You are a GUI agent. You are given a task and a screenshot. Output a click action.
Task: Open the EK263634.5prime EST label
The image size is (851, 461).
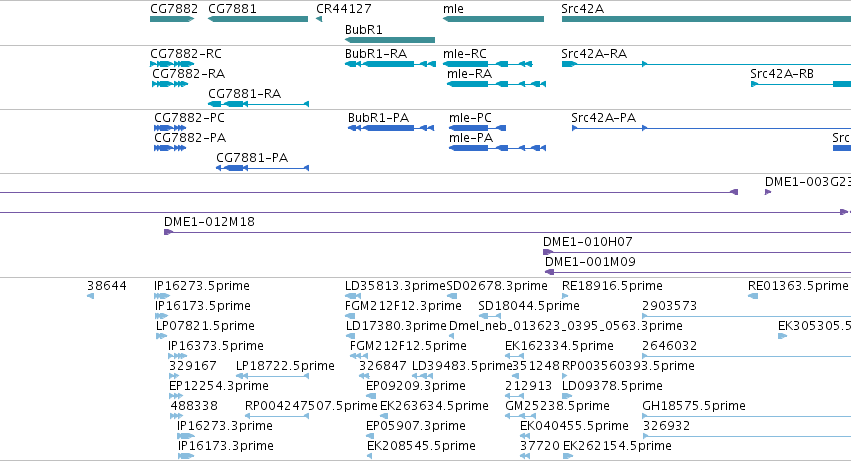point(434,406)
